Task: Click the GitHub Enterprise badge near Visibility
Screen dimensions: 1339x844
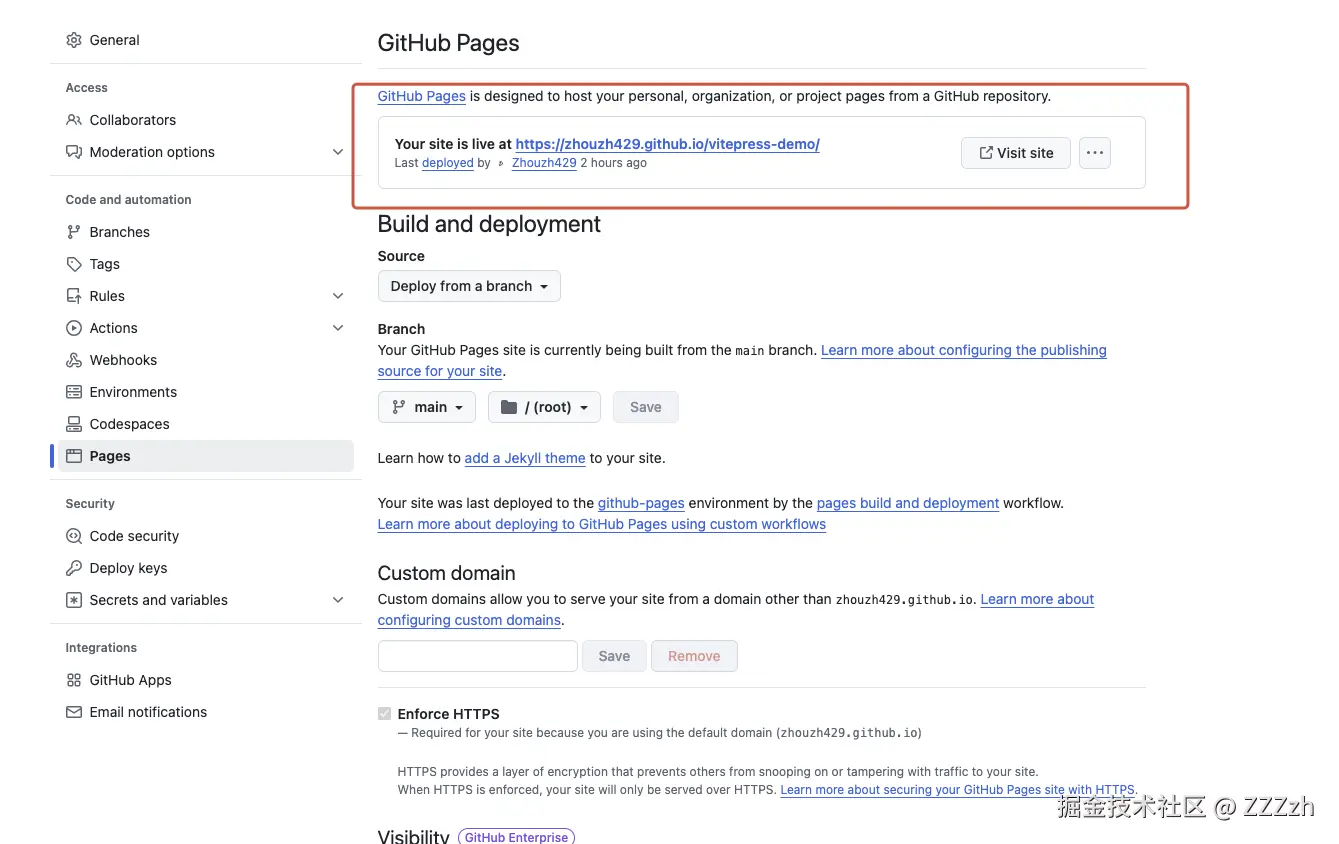Action: pyautogui.click(x=516, y=837)
